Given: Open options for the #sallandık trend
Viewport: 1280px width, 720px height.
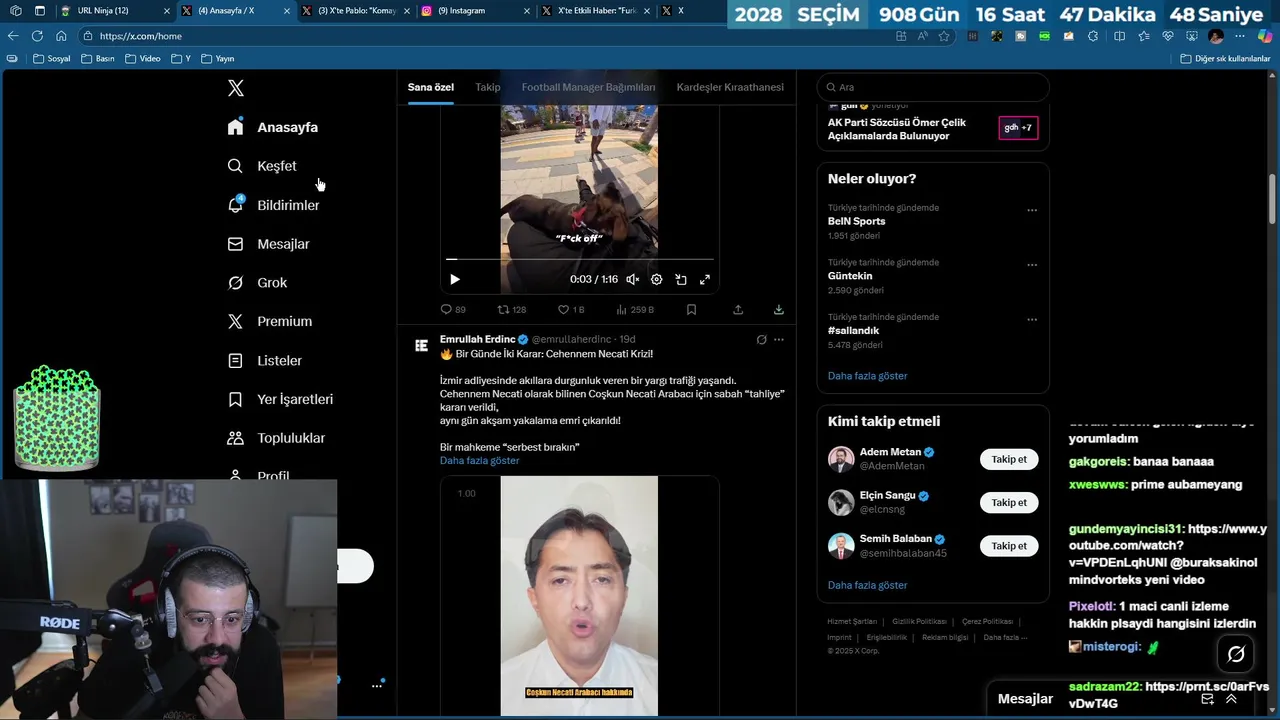Looking at the screenshot, I should [x=1032, y=319].
